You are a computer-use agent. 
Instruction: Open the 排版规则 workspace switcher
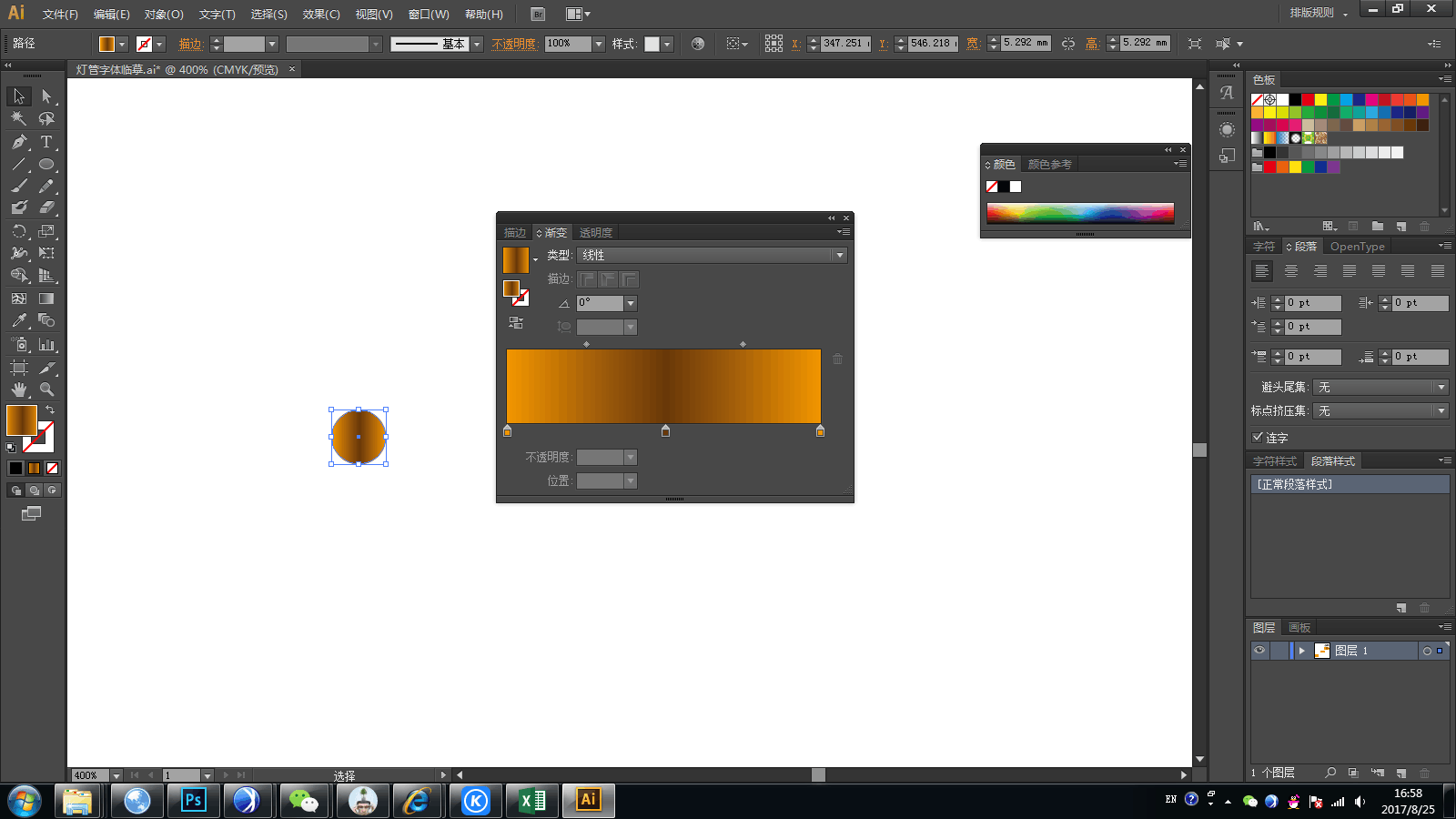click(1318, 13)
